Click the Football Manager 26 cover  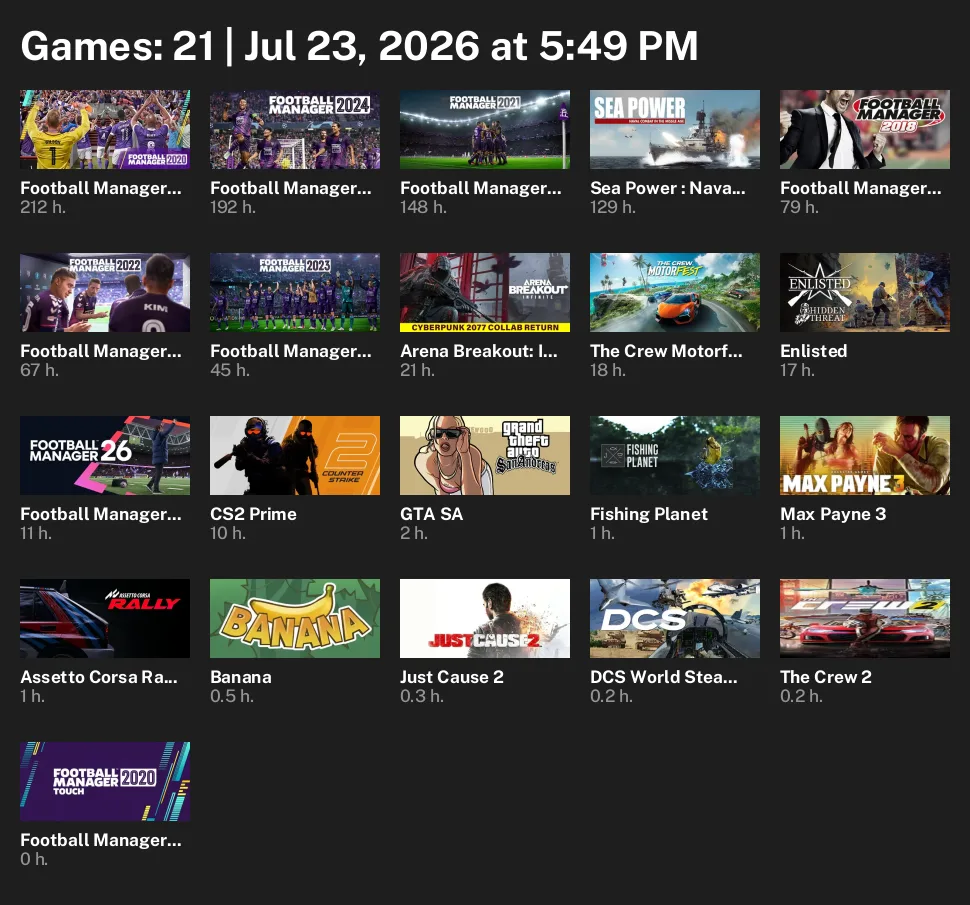105,455
